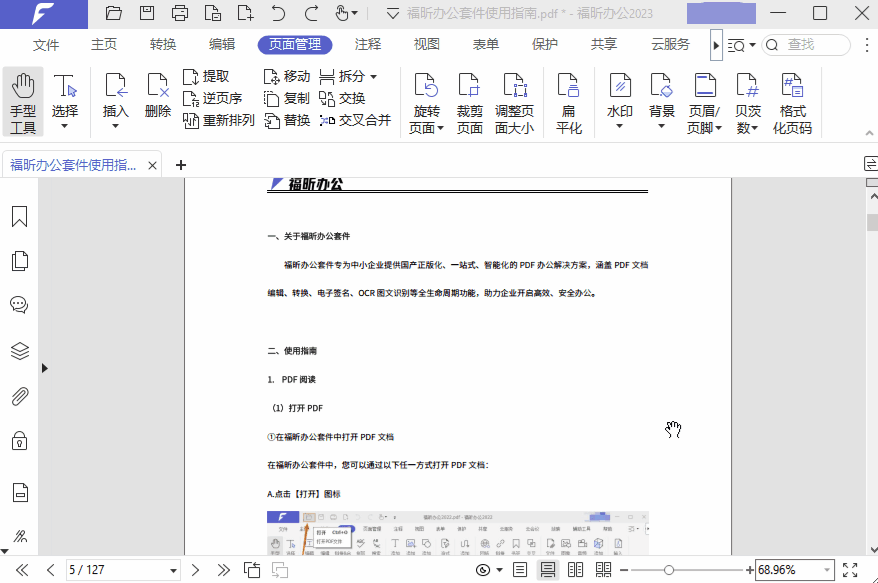Switch to the 注释 ribbon tab
The width and height of the screenshot is (878, 583).
click(366, 44)
